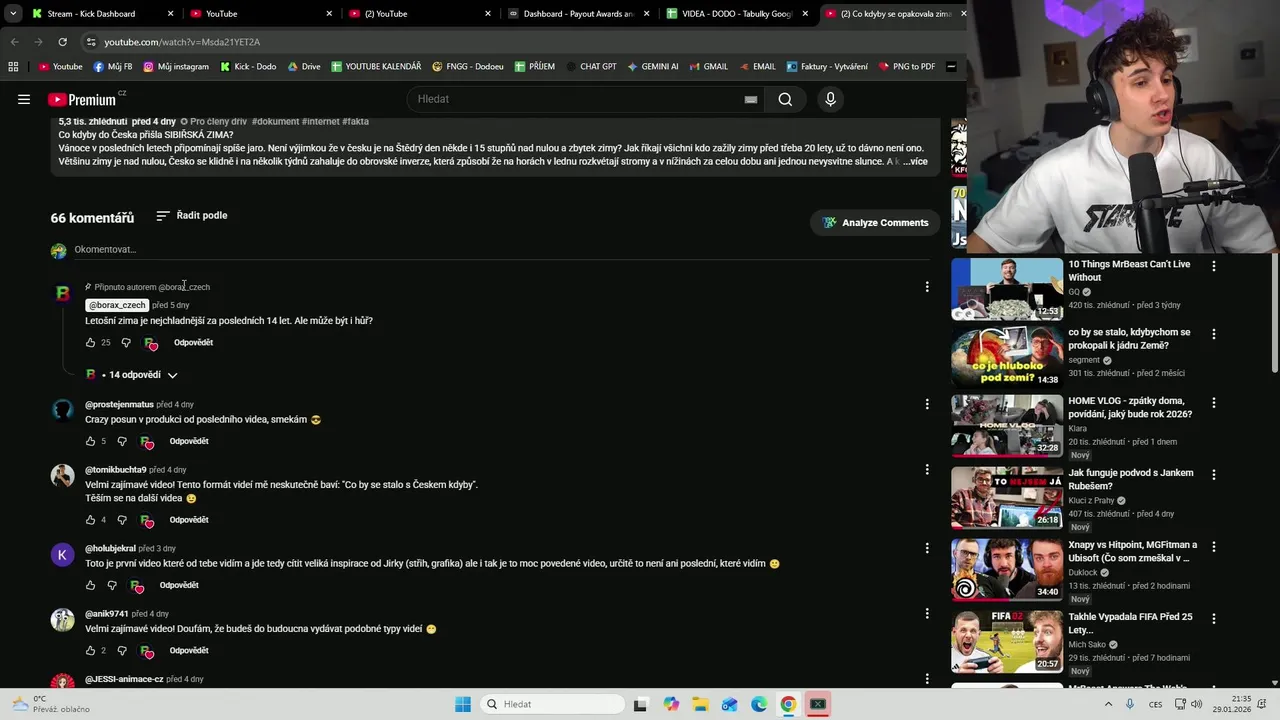
Task: Open the #dokument hashtag link
Action: 275,121
